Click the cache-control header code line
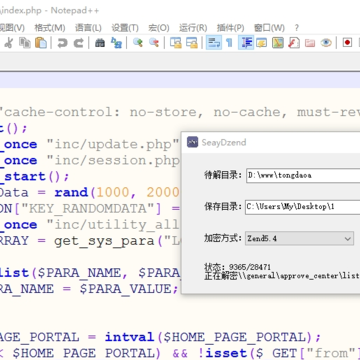The image size is (360, 360). (x=180, y=112)
